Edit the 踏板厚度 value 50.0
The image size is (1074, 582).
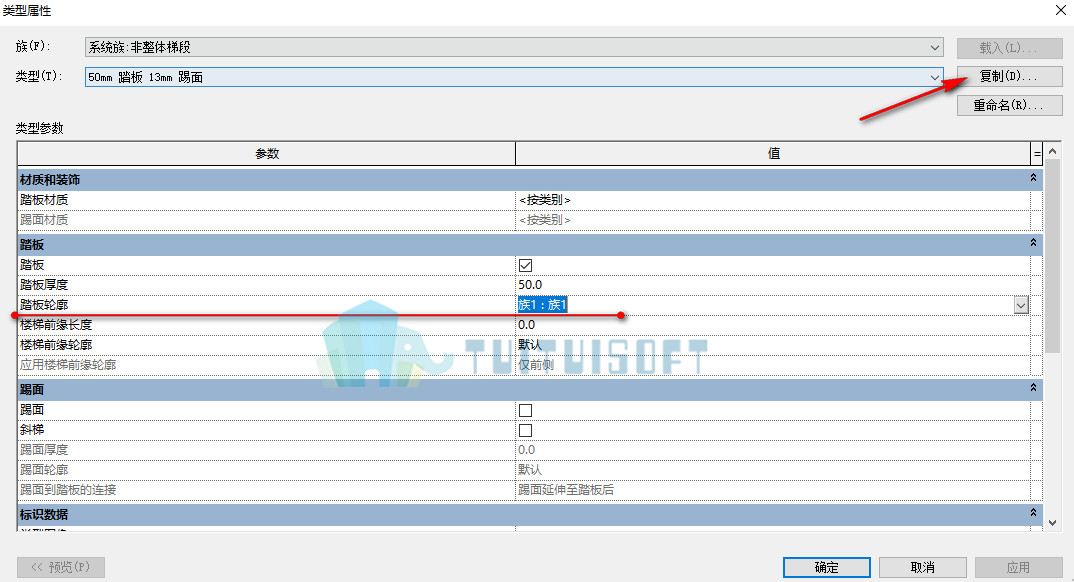[x=530, y=285]
